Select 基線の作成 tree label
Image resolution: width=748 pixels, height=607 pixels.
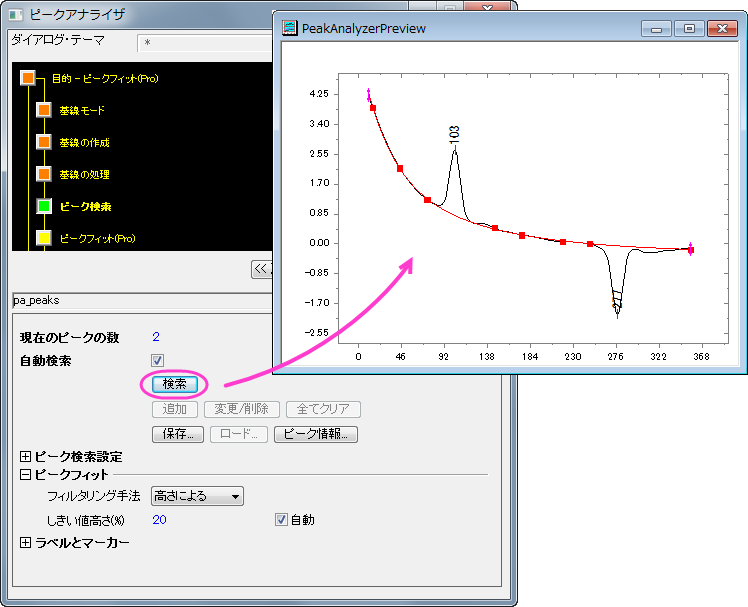84,143
